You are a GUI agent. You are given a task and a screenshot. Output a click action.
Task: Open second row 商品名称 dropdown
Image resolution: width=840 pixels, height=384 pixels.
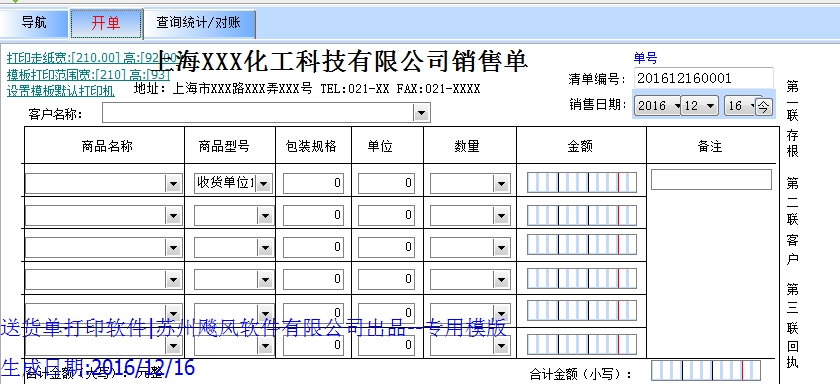(173, 216)
